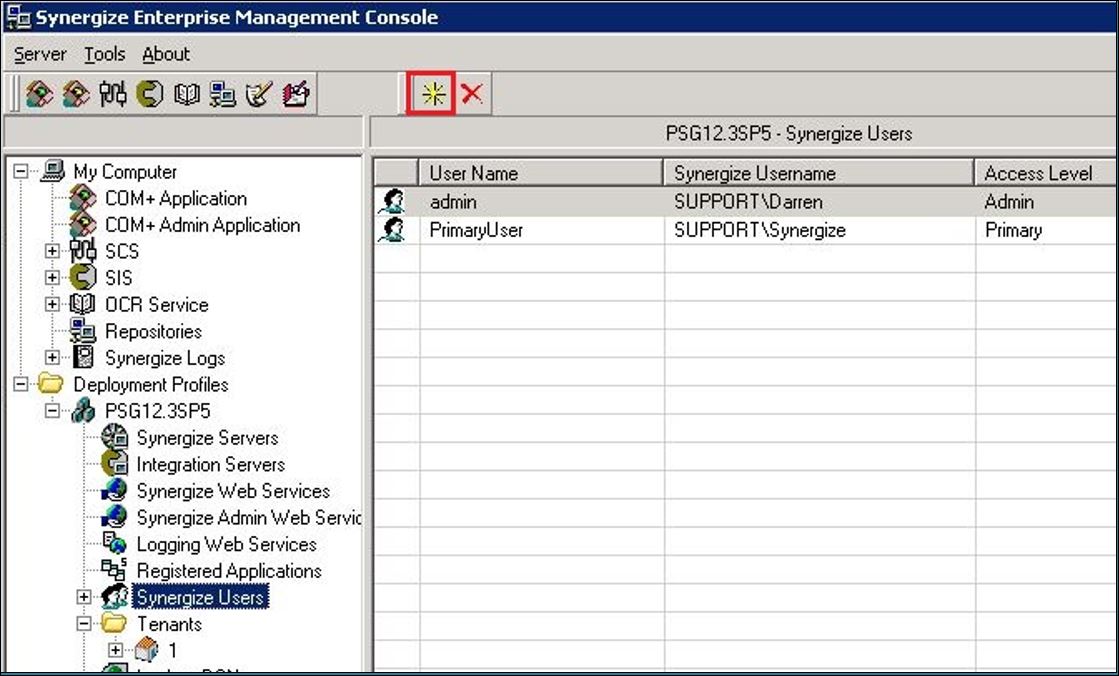Select the Tenants folder in the tree
The width and height of the screenshot is (1119, 676).
pyautogui.click(x=169, y=624)
